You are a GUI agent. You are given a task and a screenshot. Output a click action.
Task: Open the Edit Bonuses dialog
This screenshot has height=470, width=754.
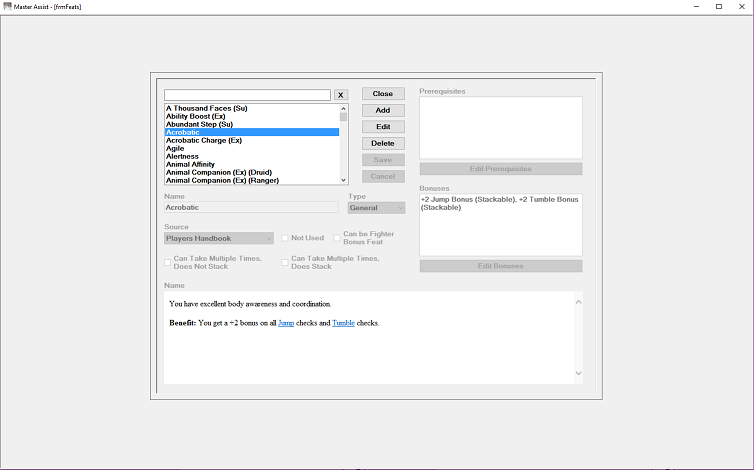tap(501, 266)
